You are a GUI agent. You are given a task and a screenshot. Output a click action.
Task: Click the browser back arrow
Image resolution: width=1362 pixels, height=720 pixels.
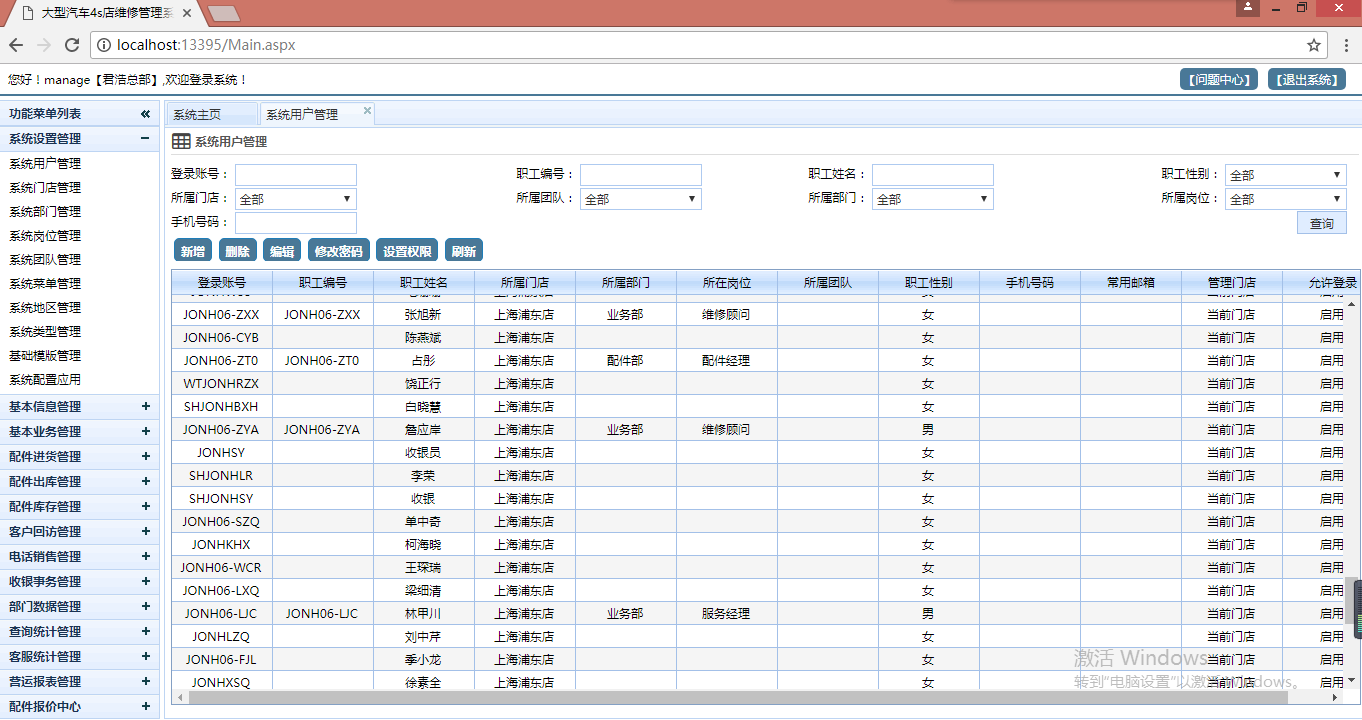tap(15, 44)
